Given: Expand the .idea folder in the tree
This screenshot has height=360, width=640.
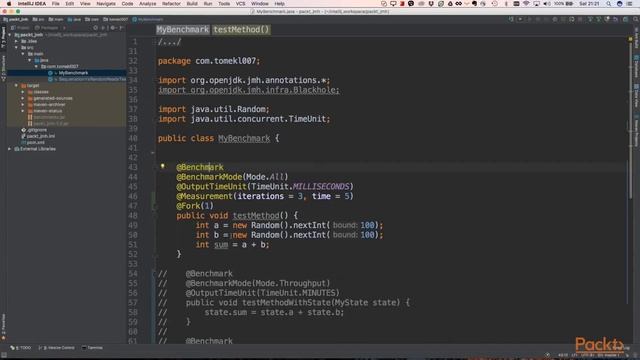Looking at the screenshot, I should point(16,41).
